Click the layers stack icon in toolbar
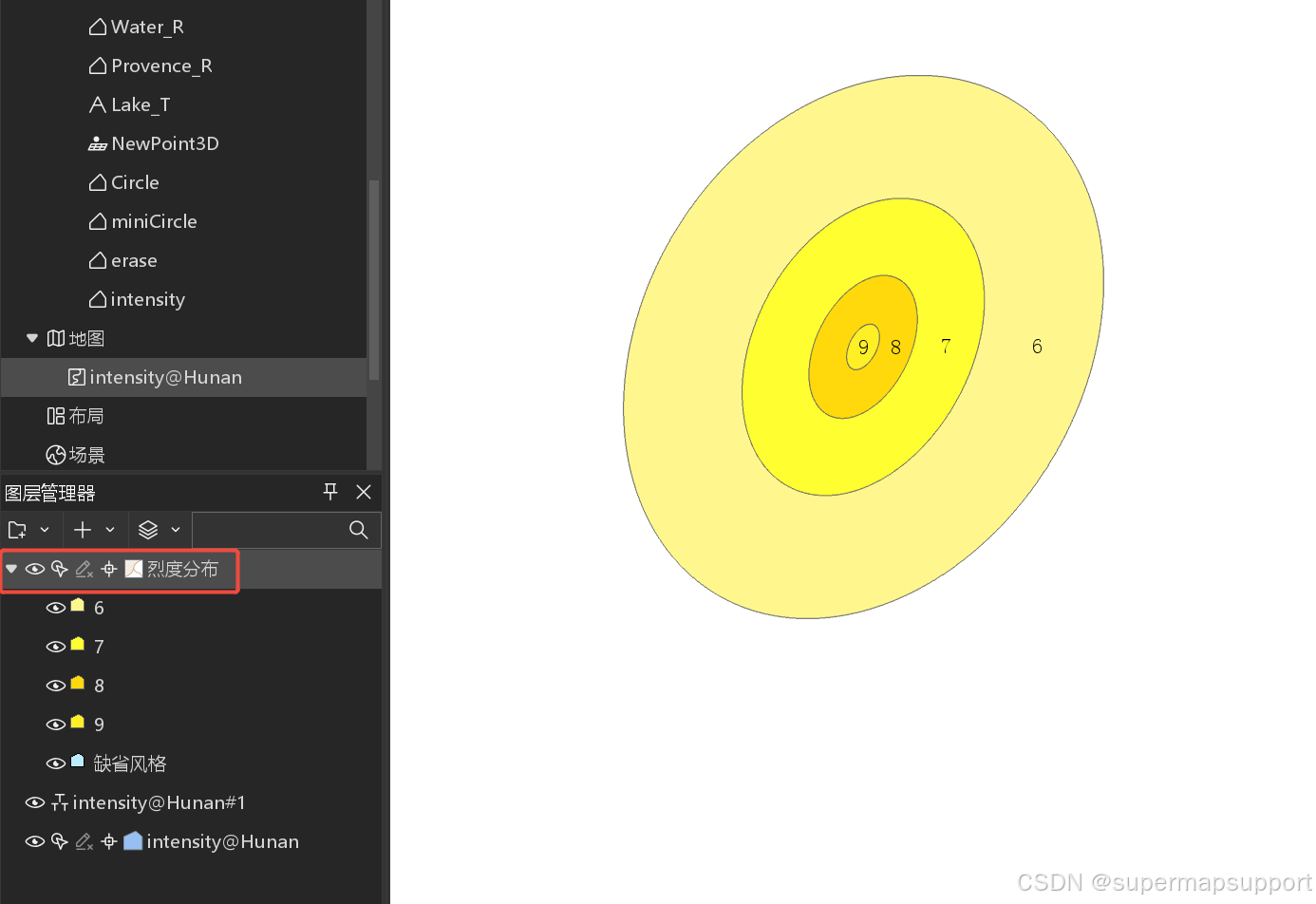Viewport: 1316px width, 904px height. tap(148, 530)
